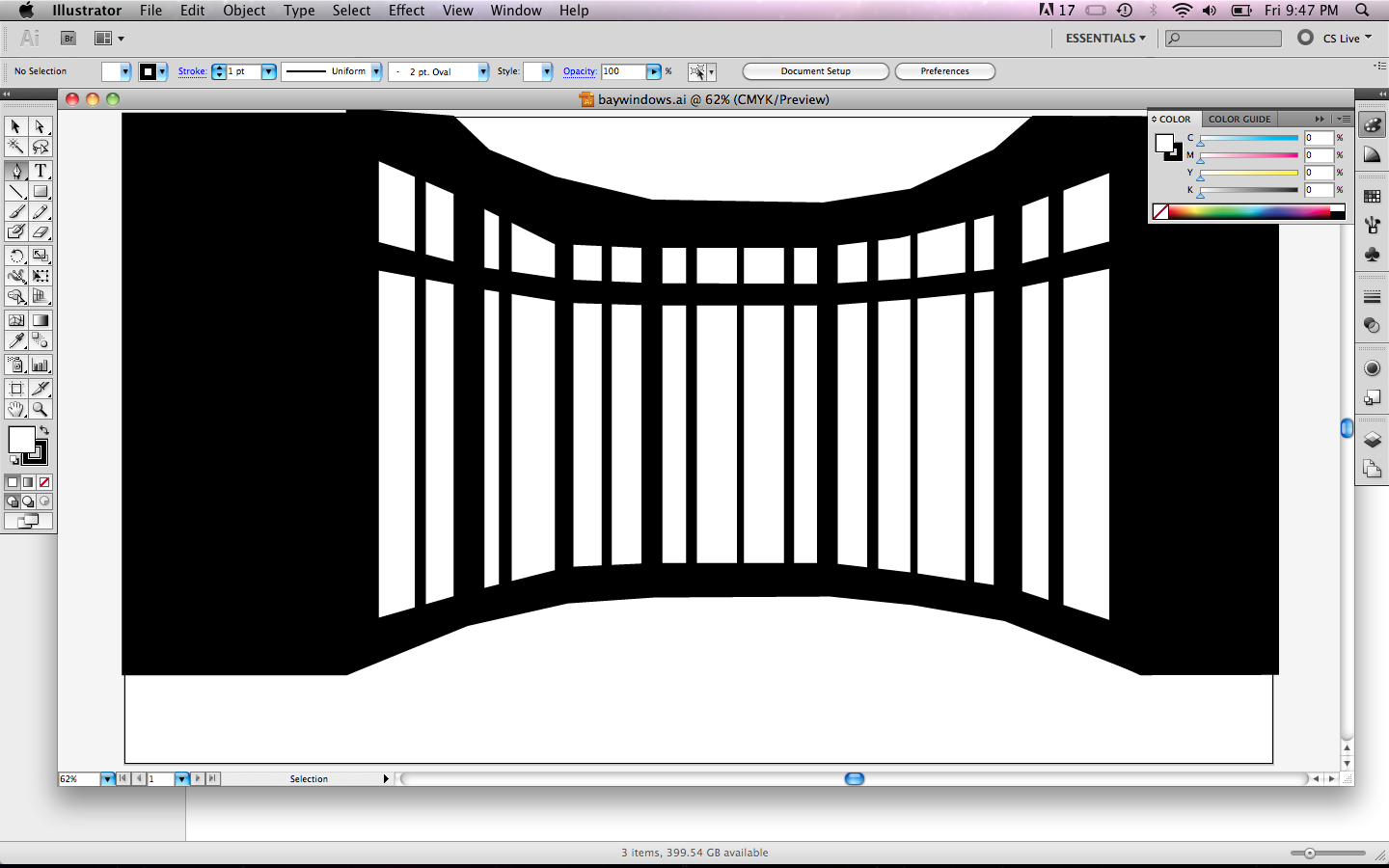Open the Layers panel icon
This screenshot has width=1389, height=868.
coord(1372,437)
